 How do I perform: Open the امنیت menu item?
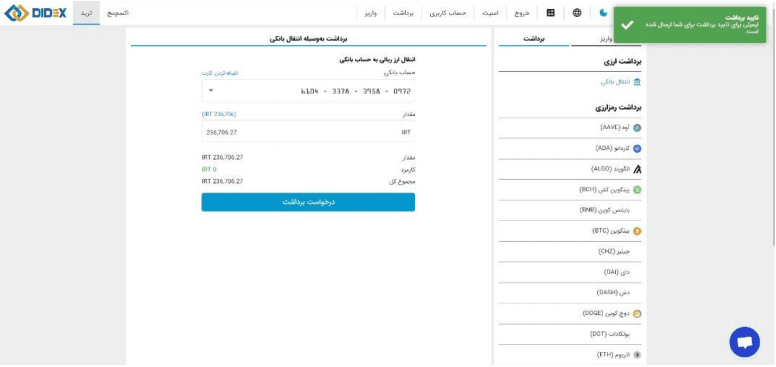click(490, 13)
